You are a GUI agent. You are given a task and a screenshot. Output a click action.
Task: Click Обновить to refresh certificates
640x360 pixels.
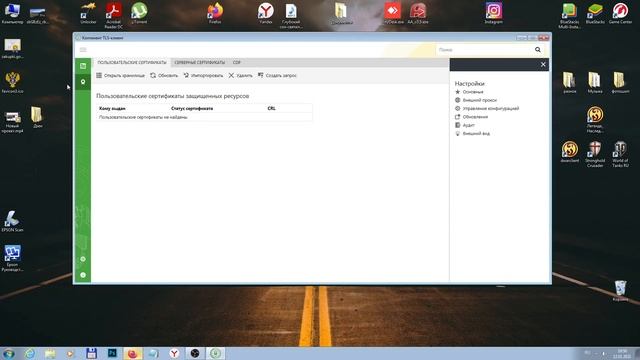pos(164,76)
